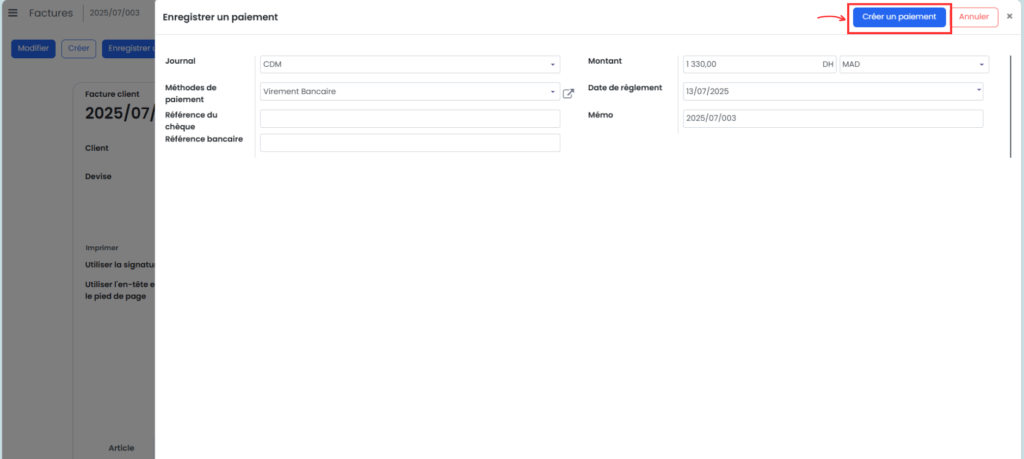Viewport: 1024px width, 459px height.
Task: Click the Facture client heading
Action: coord(112,94)
